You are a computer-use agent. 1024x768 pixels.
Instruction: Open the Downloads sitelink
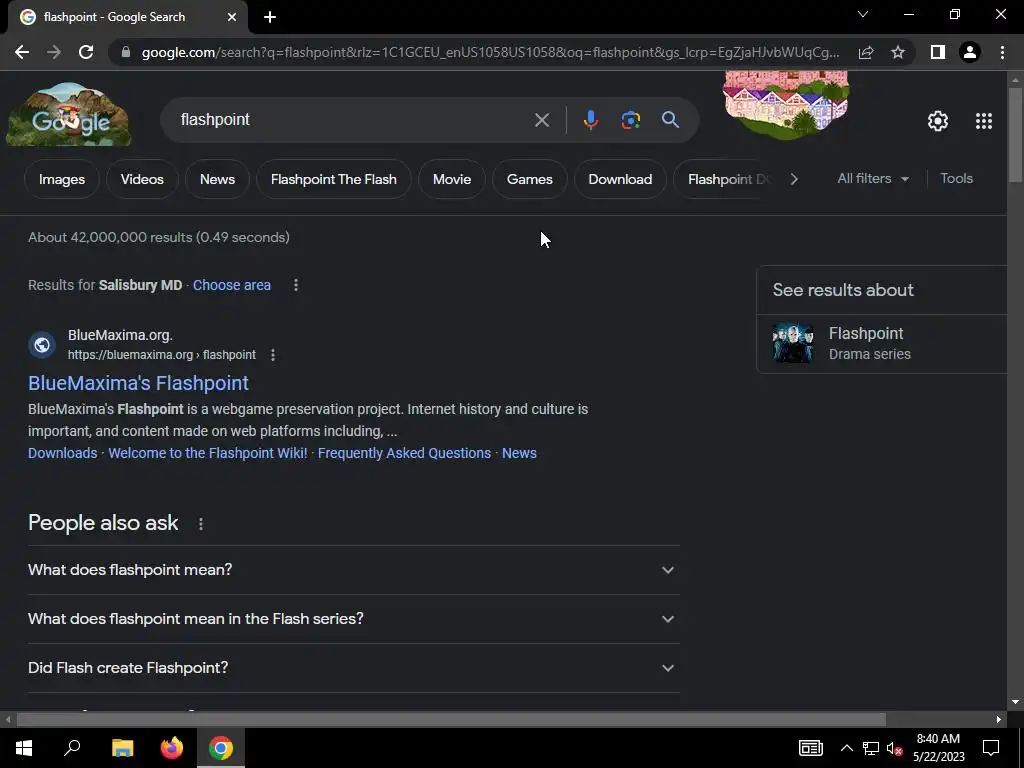coord(63,453)
